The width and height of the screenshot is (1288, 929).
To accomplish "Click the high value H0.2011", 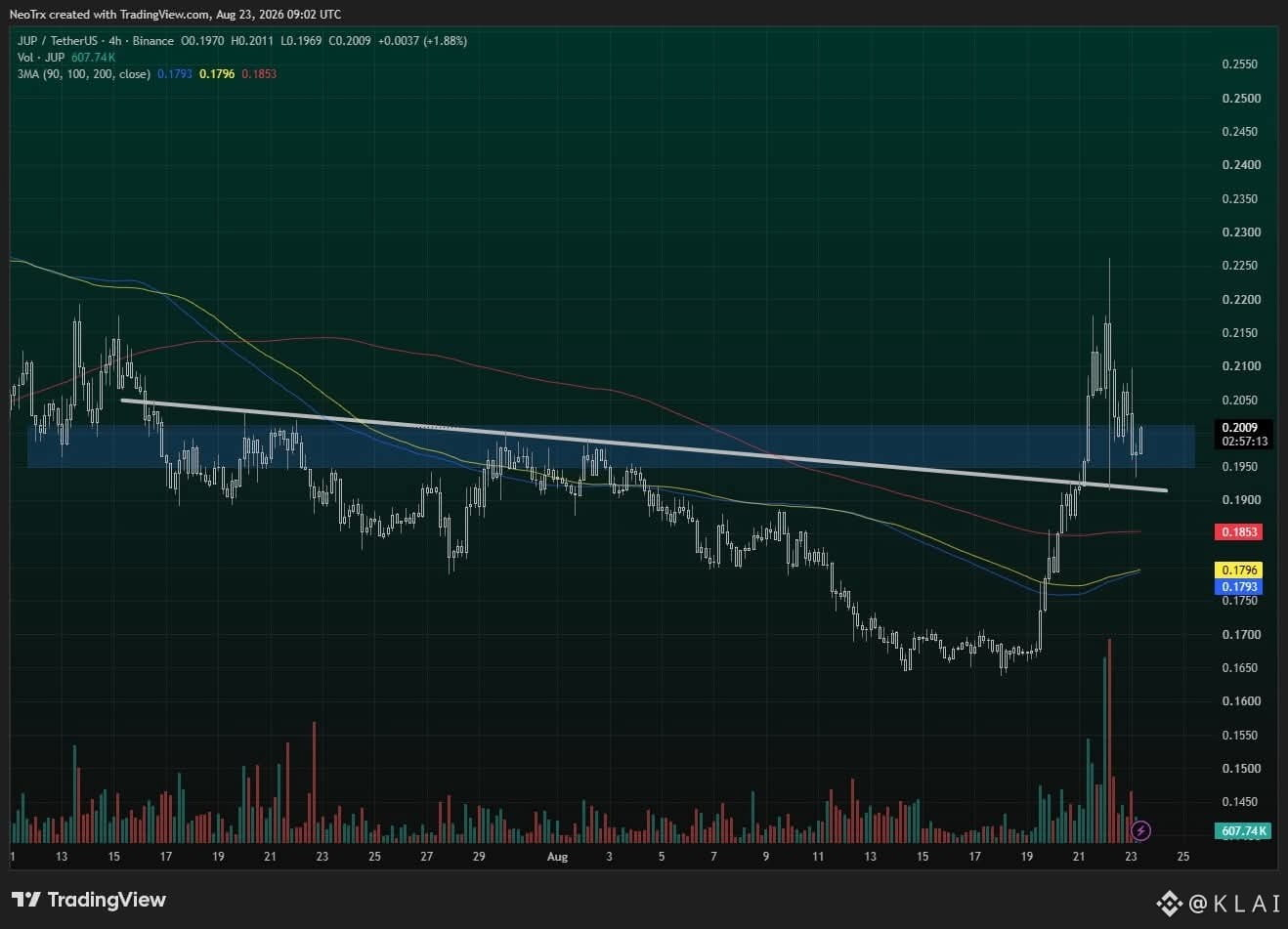I will point(252,41).
